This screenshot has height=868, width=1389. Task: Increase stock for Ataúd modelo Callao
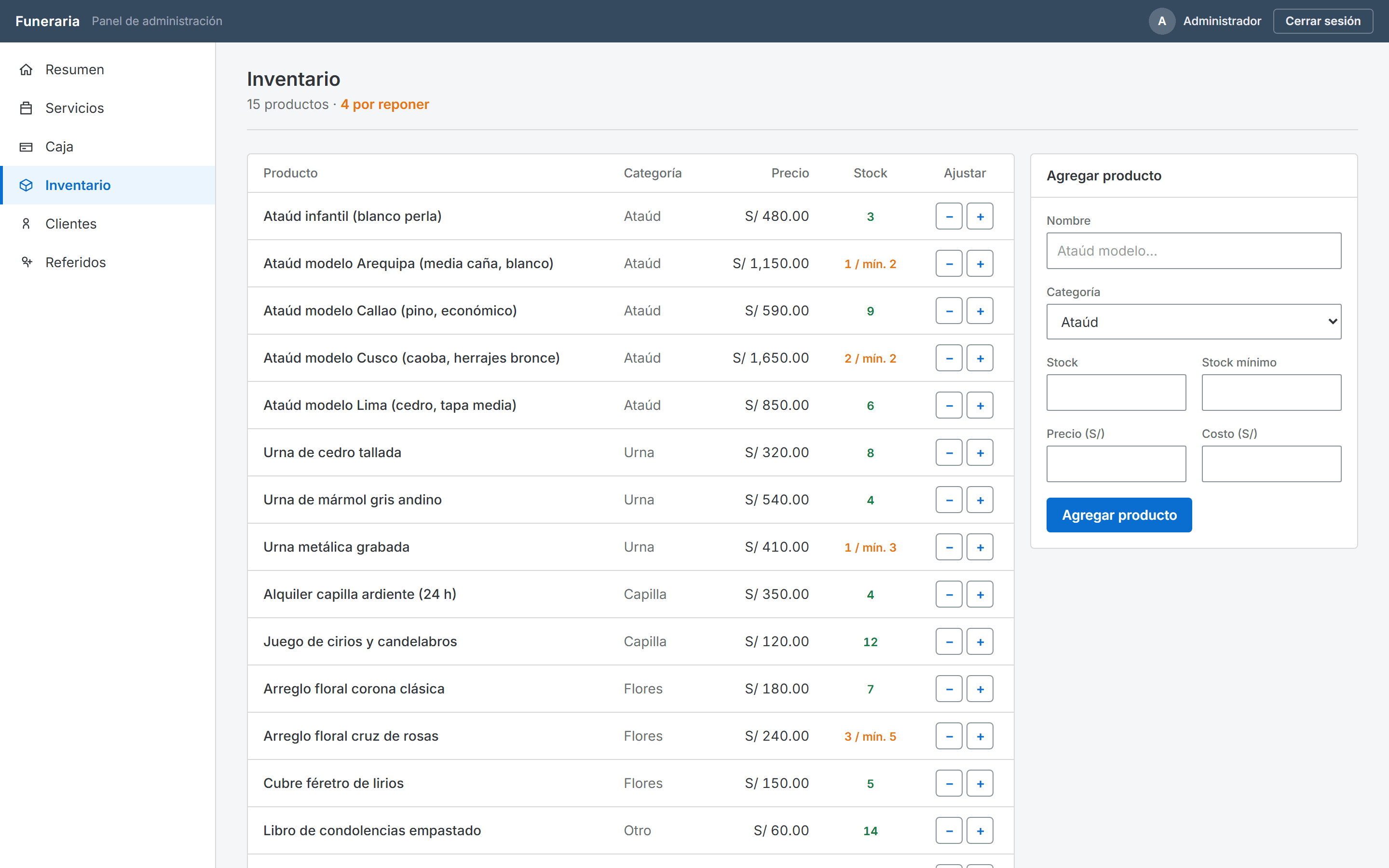click(980, 311)
